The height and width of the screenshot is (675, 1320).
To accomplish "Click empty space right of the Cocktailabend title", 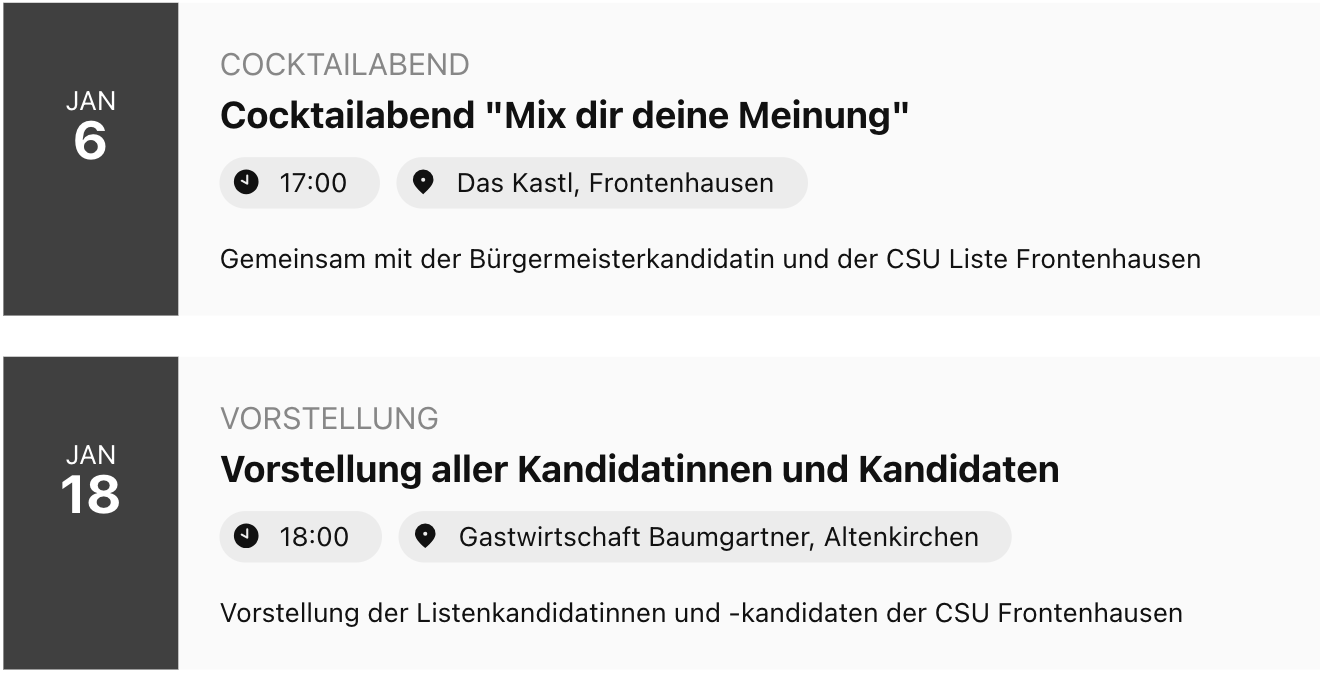I will pyautogui.click(x=1100, y=116).
